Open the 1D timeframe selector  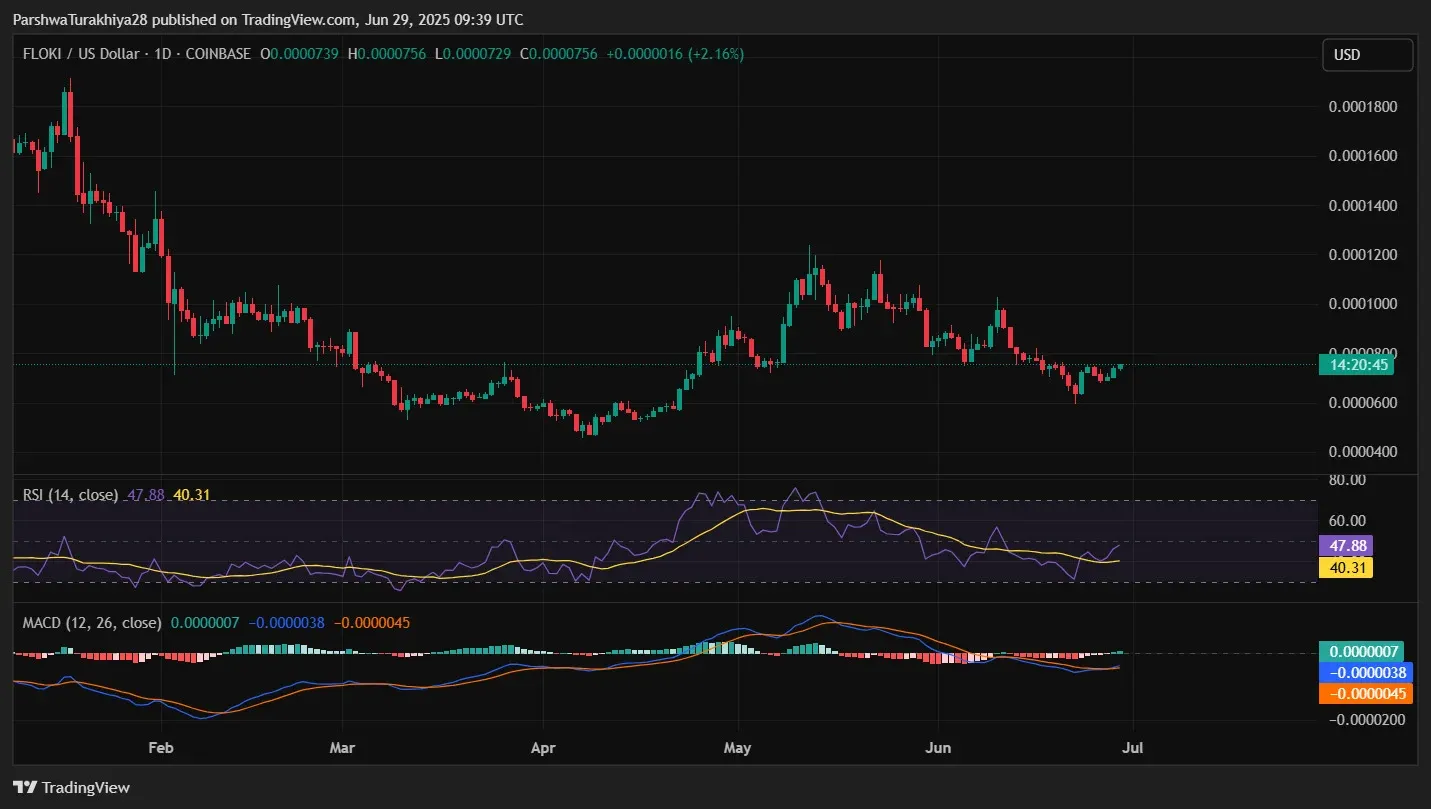click(166, 54)
